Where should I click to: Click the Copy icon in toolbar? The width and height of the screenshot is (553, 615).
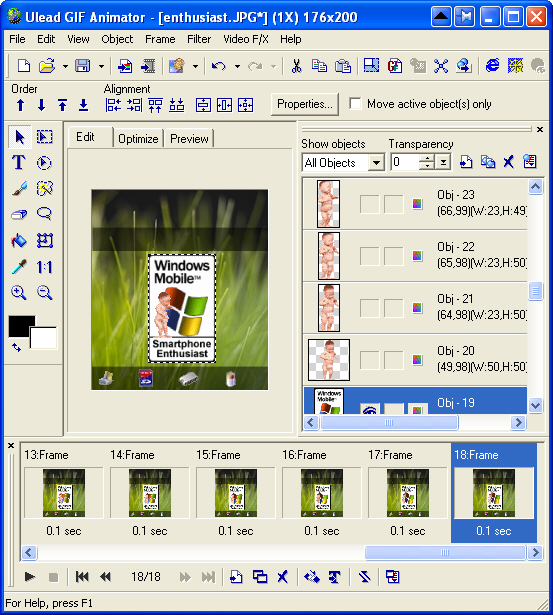pyautogui.click(x=319, y=66)
